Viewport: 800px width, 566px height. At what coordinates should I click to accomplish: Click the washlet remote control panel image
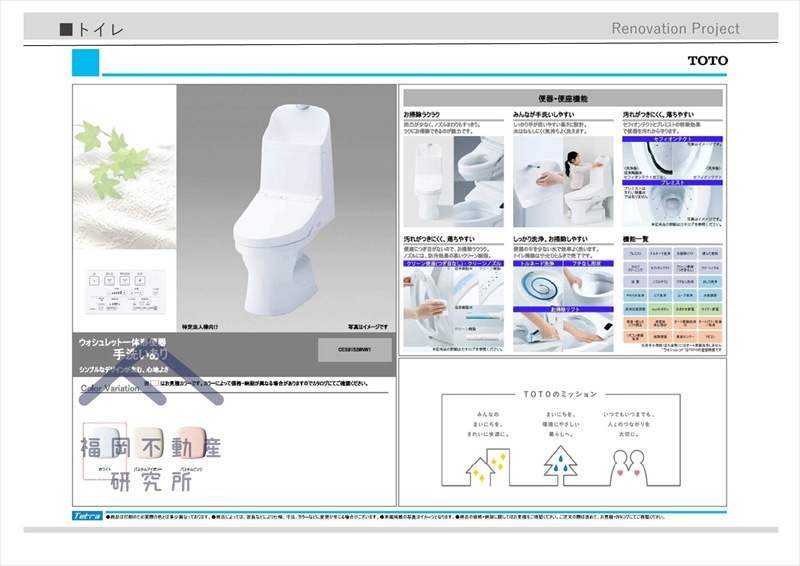124,291
